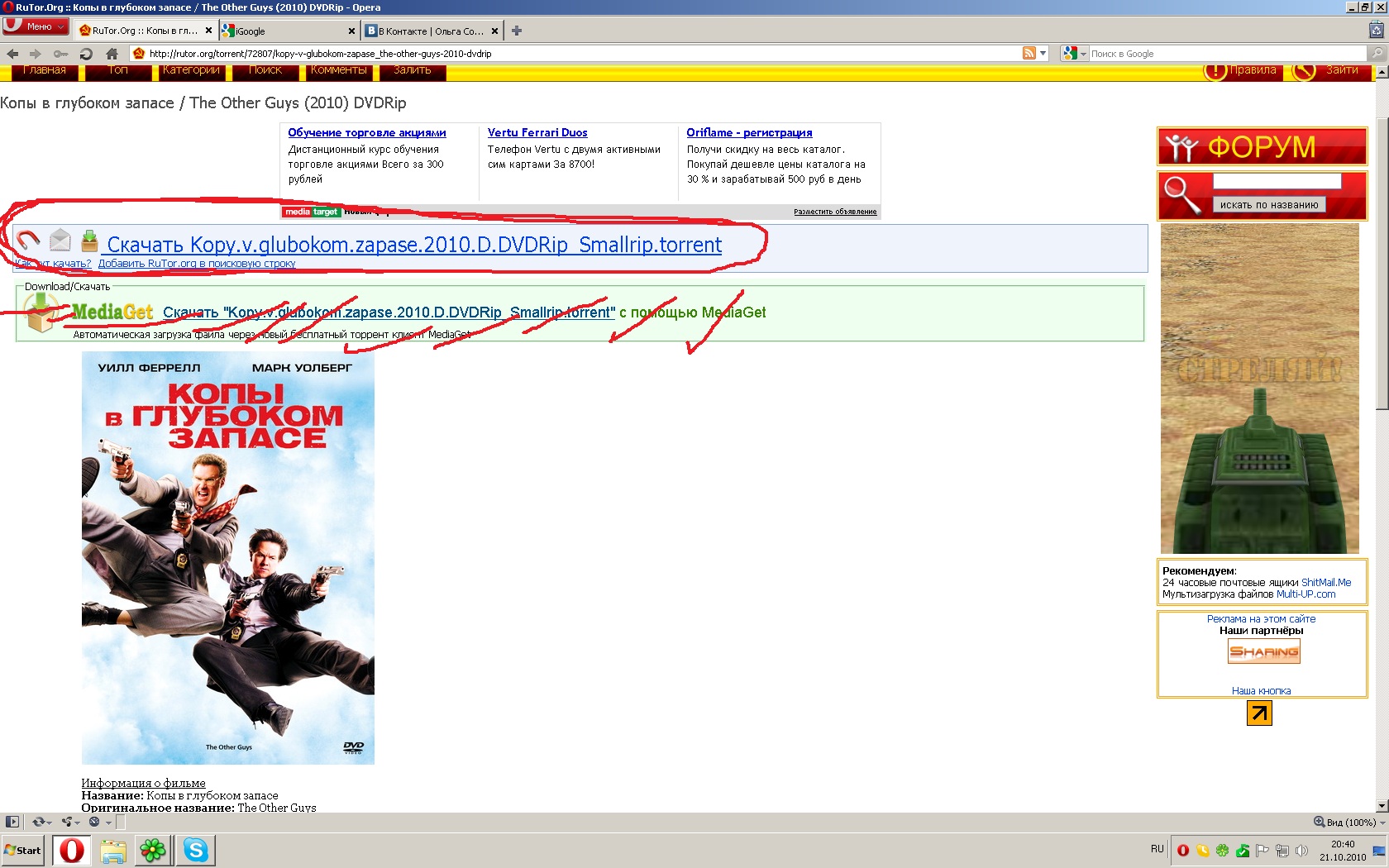Open the Топ site menu item

118,70
